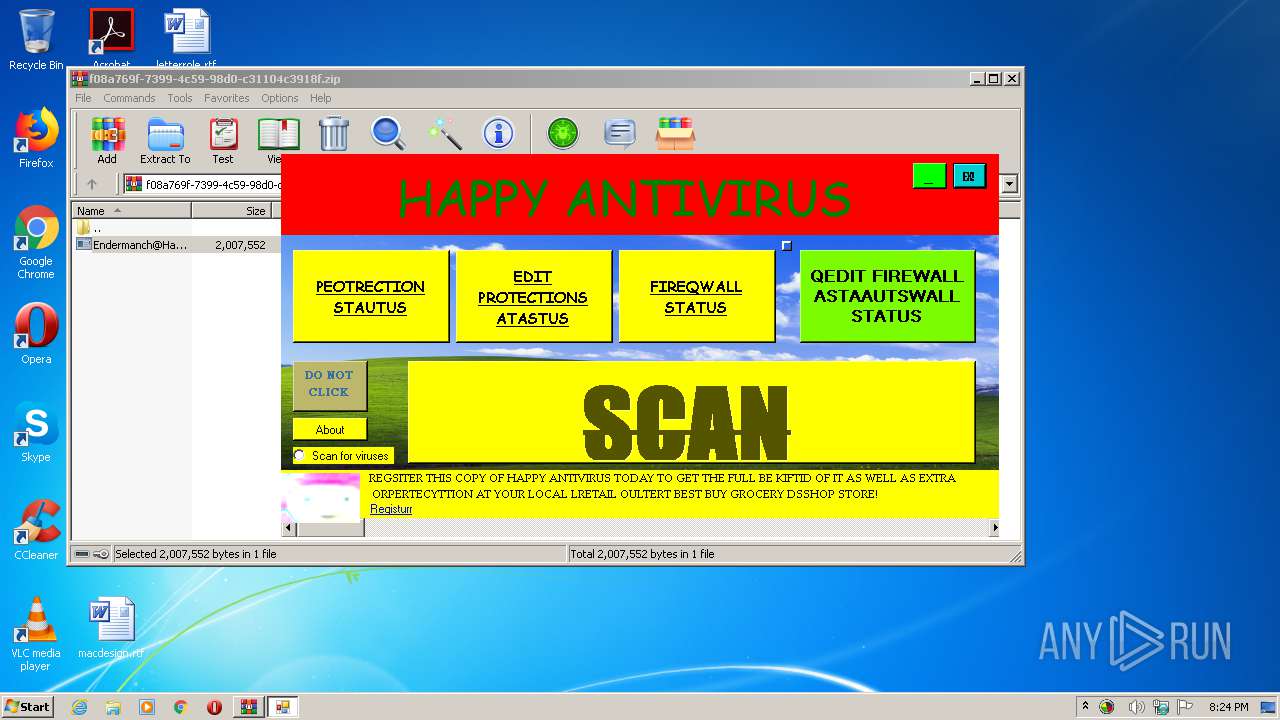The image size is (1280, 720).
Task: Click the Start button
Action: coord(27,707)
